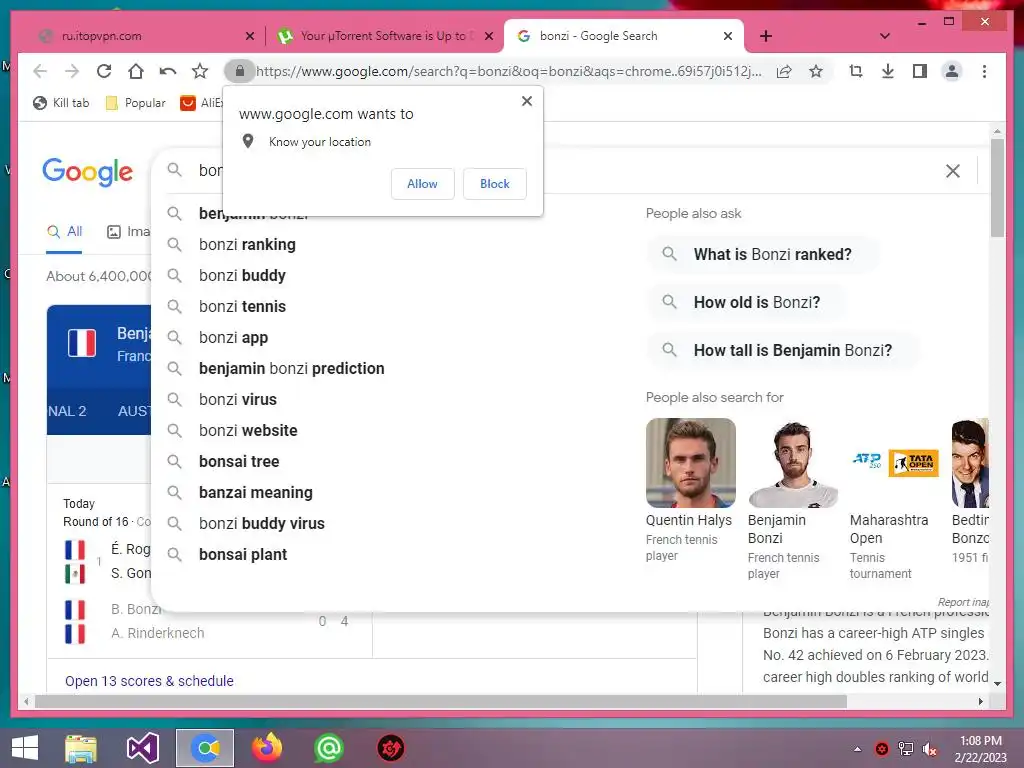Launch Visual Studio from taskbar
The width and height of the screenshot is (1024, 768).
point(143,748)
